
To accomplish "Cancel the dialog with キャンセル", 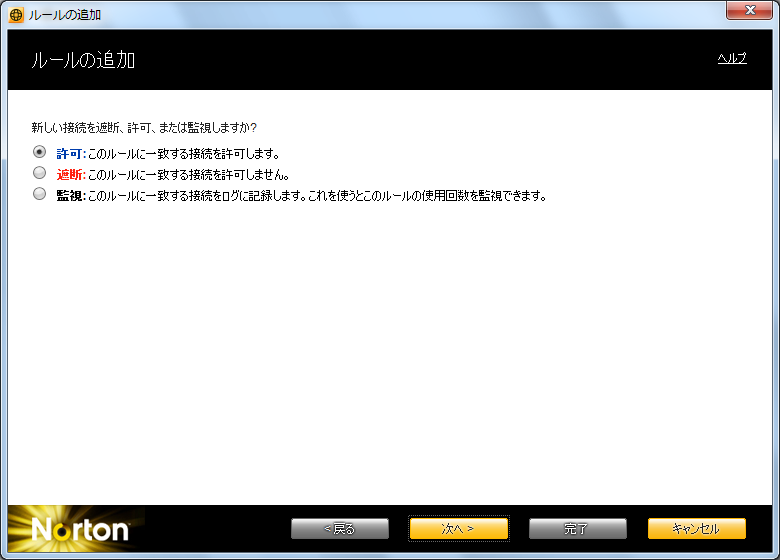I will (x=696, y=528).
